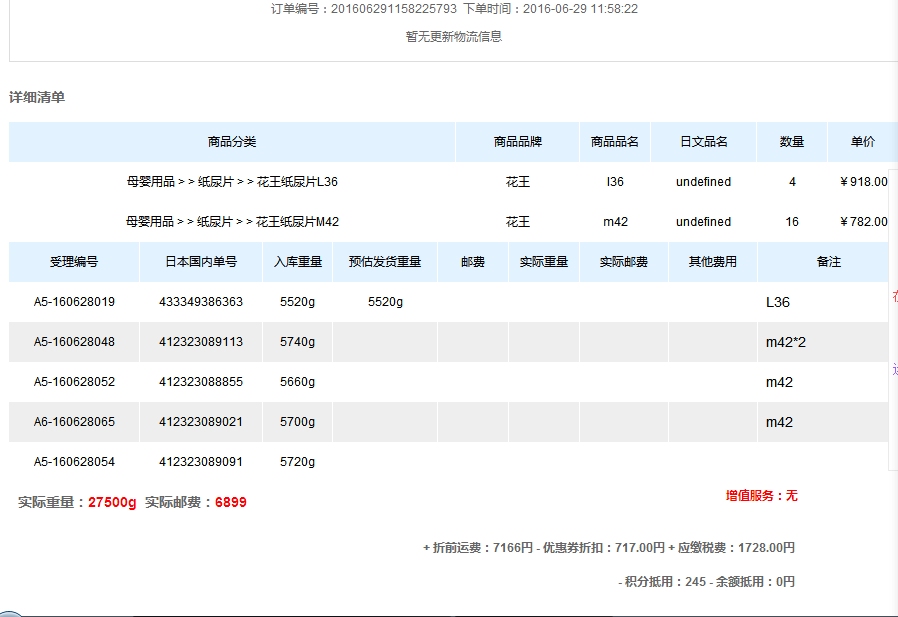The image size is (898, 617).
Task: Click the 暂无更新物流信息 logistics status text
Action: click(x=453, y=37)
